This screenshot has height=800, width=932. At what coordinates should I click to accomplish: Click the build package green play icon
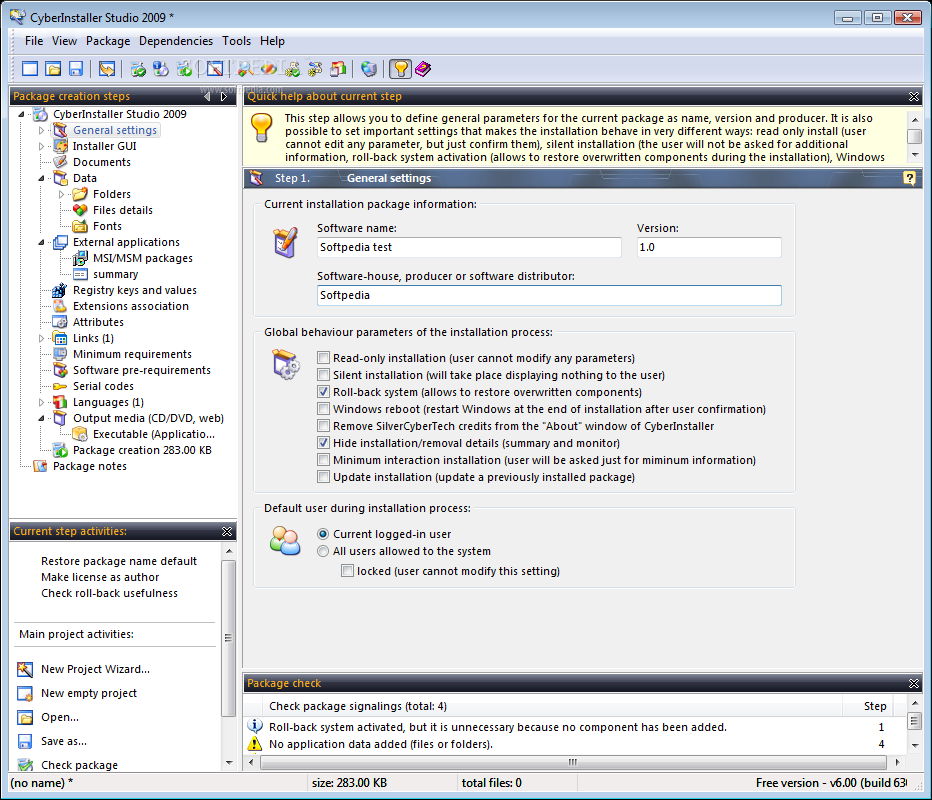(184, 69)
